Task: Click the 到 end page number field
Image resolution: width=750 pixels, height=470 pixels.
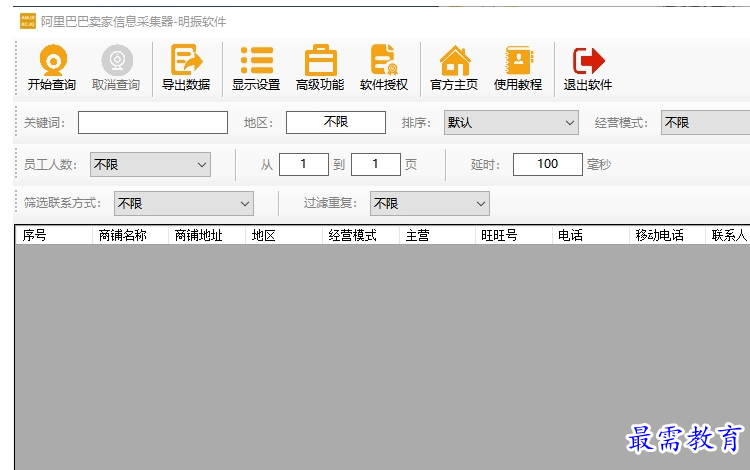Action: click(376, 164)
